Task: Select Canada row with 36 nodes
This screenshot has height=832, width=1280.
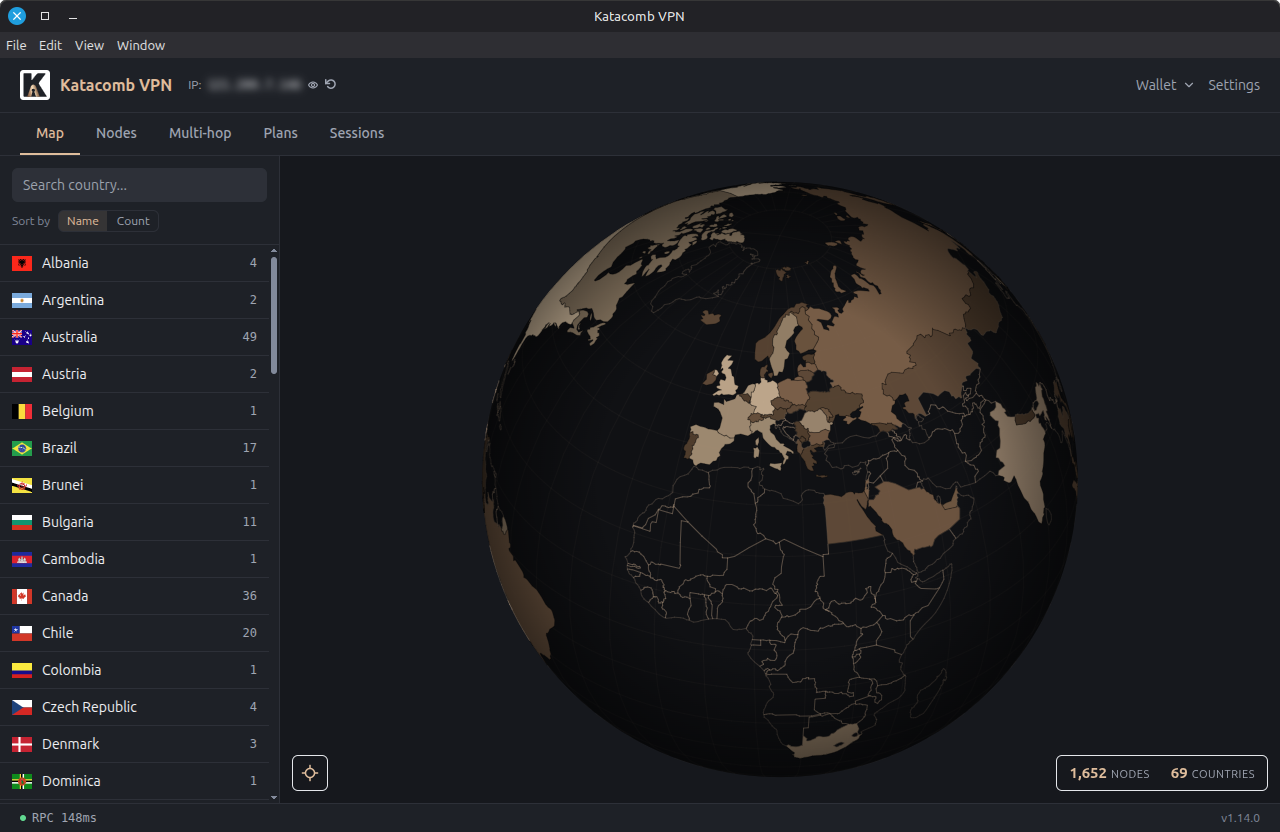Action: [x=135, y=596]
